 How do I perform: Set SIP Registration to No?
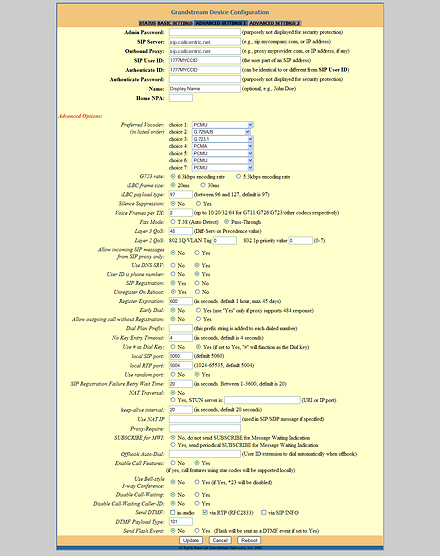[x=197, y=283]
